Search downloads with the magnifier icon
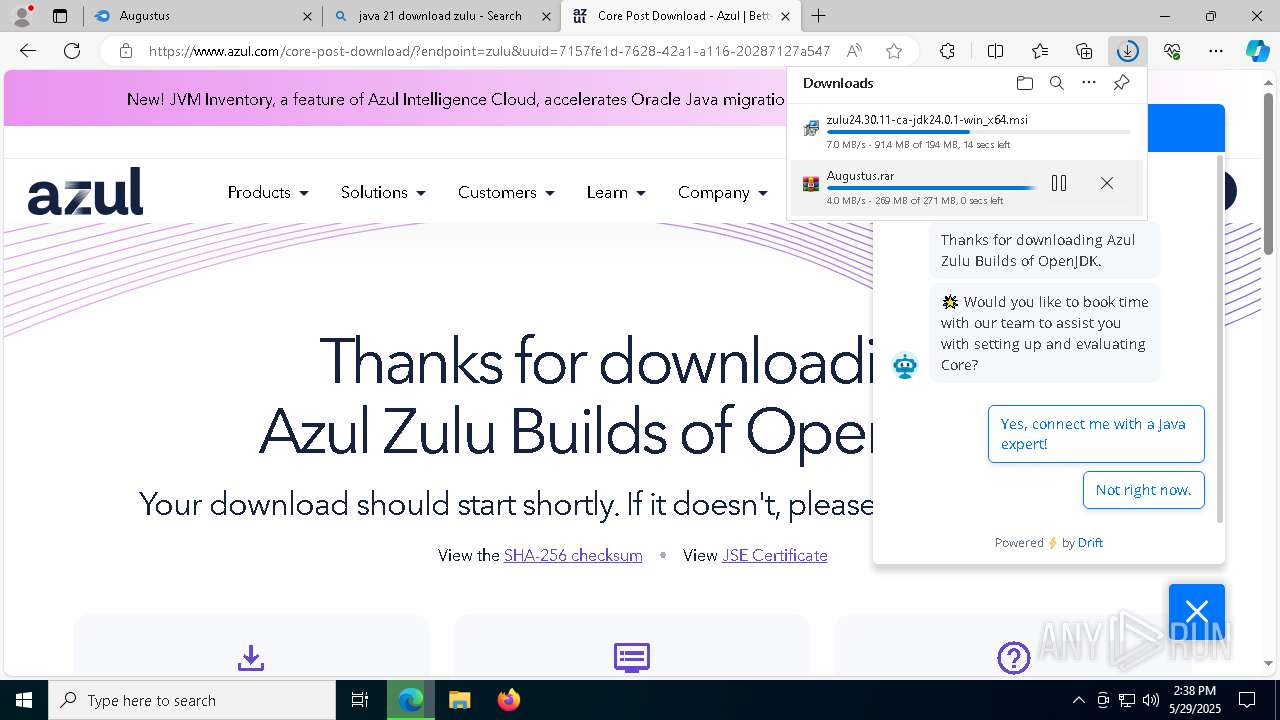The image size is (1280, 720). click(1056, 83)
